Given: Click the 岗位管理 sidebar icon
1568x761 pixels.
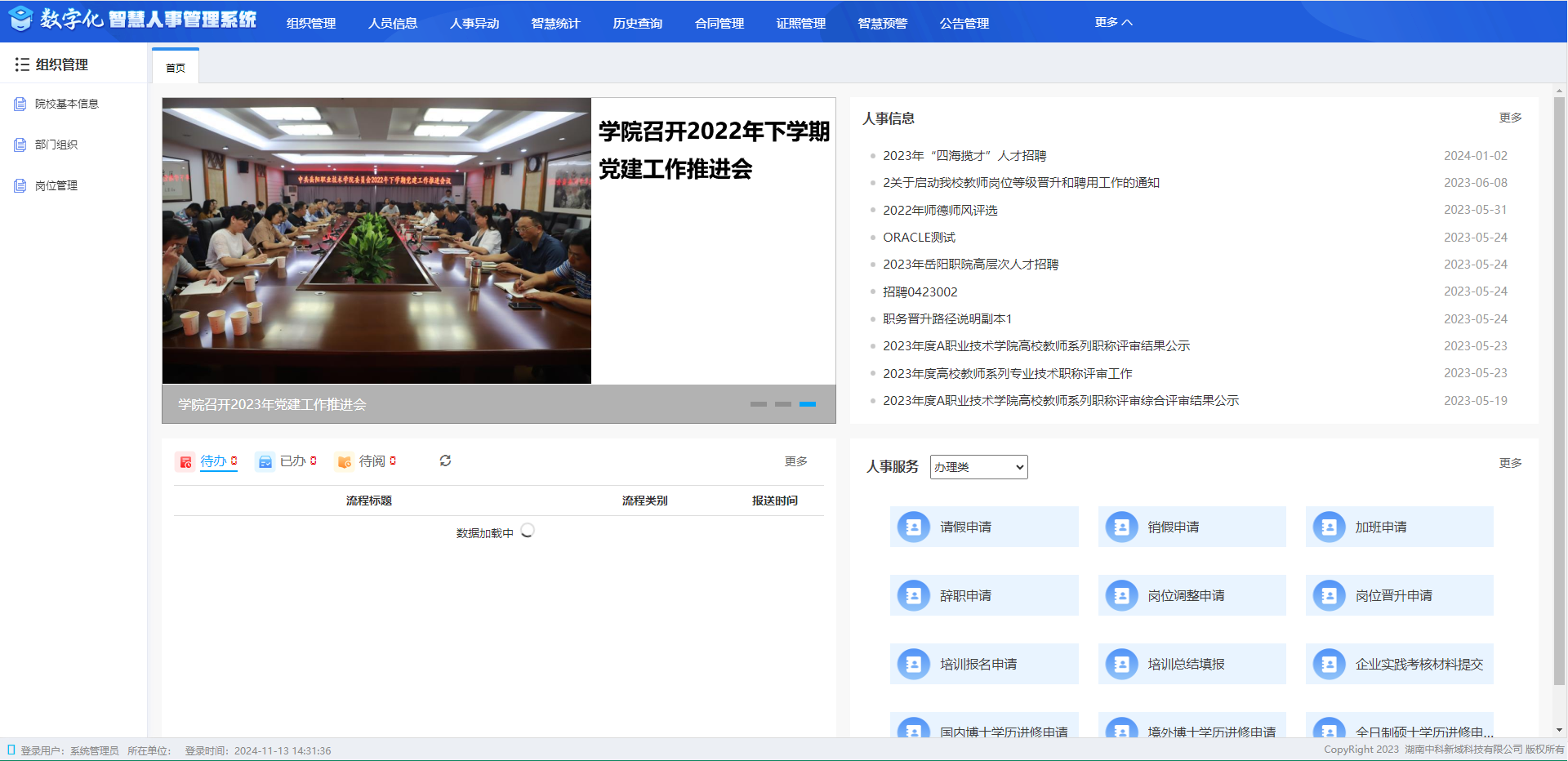Looking at the screenshot, I should click(x=20, y=185).
